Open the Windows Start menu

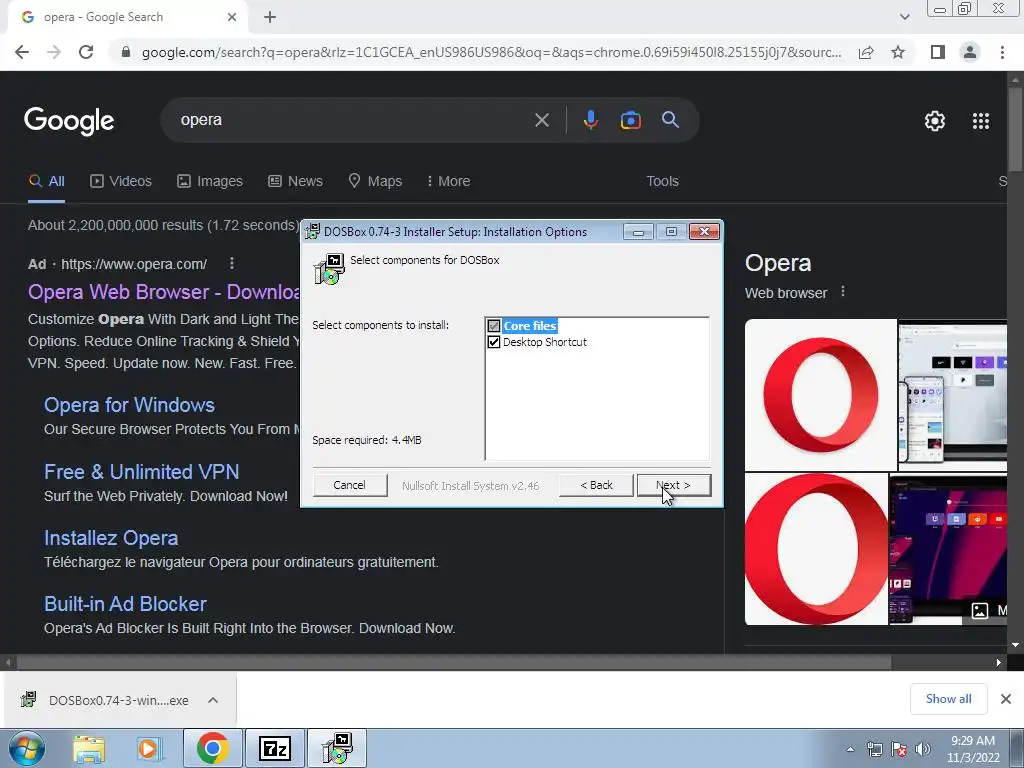coord(27,749)
